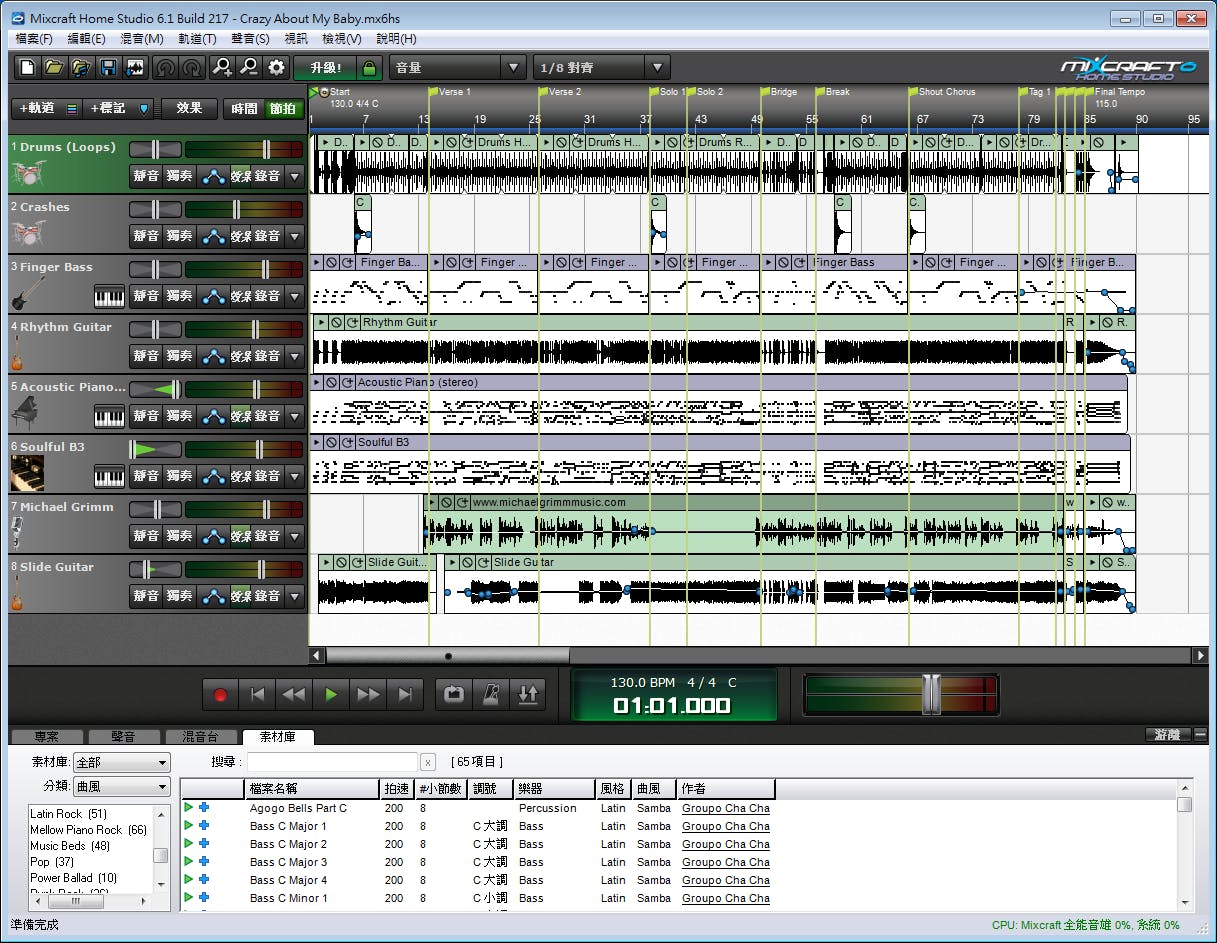
Task: Open the library 分類 (category) dropdown
Action: [121, 787]
